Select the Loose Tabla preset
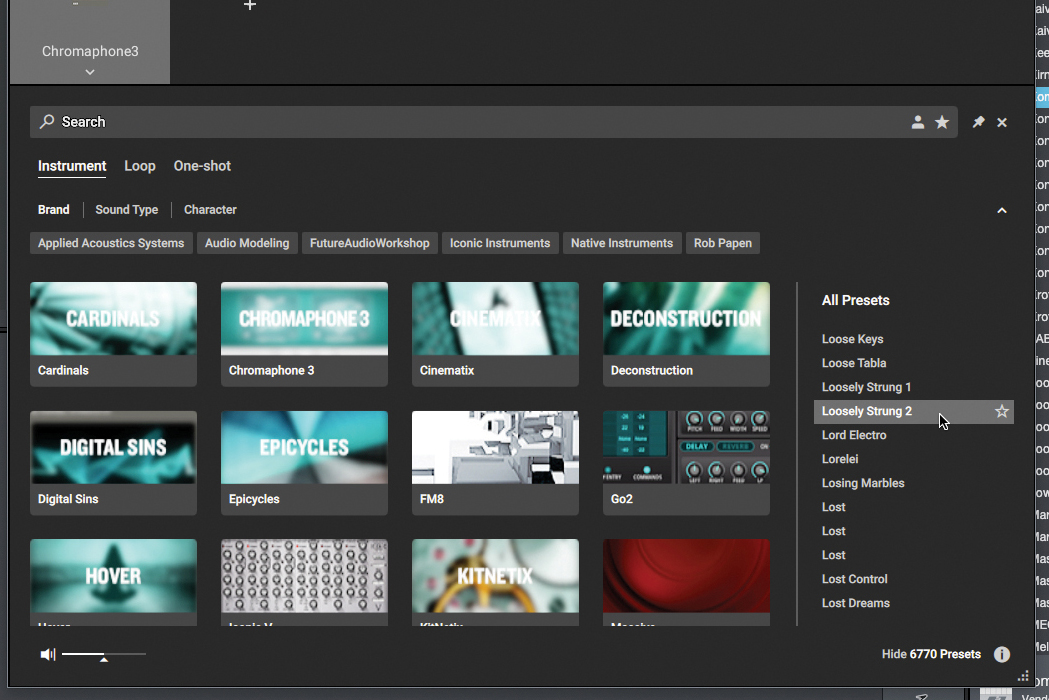This screenshot has width=1049, height=700. (854, 363)
